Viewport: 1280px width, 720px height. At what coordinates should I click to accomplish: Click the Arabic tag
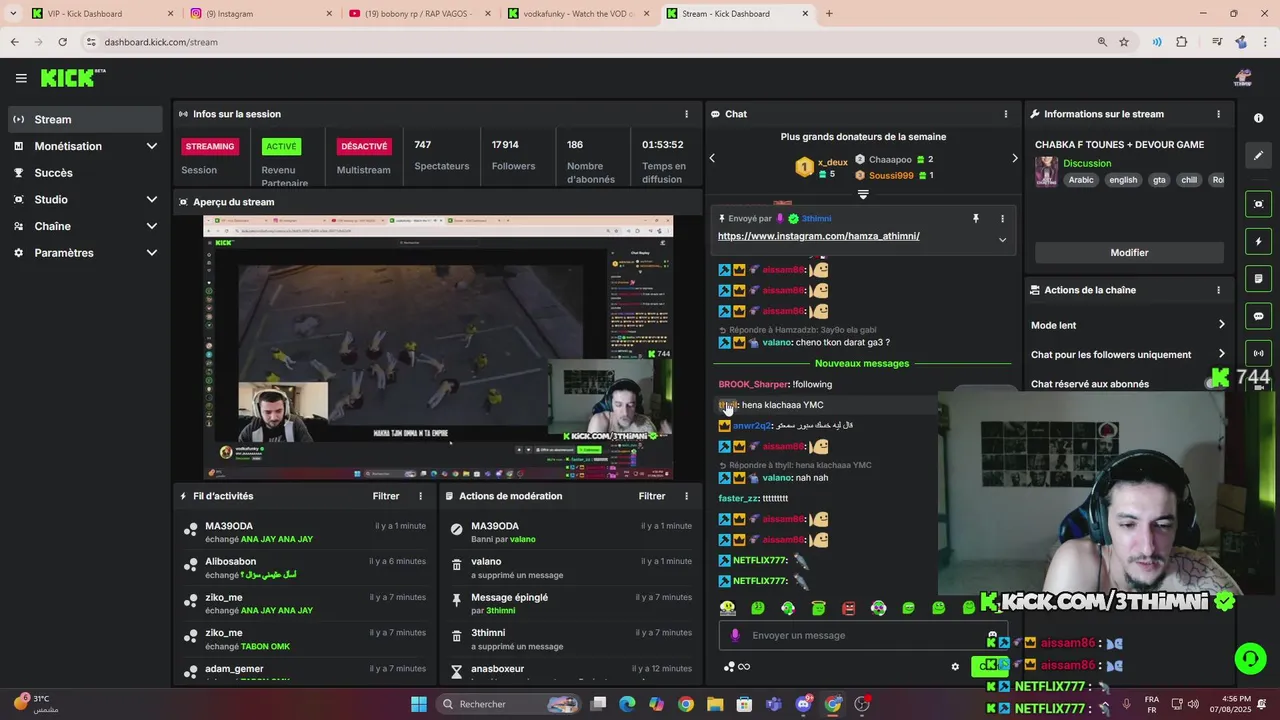1081,180
